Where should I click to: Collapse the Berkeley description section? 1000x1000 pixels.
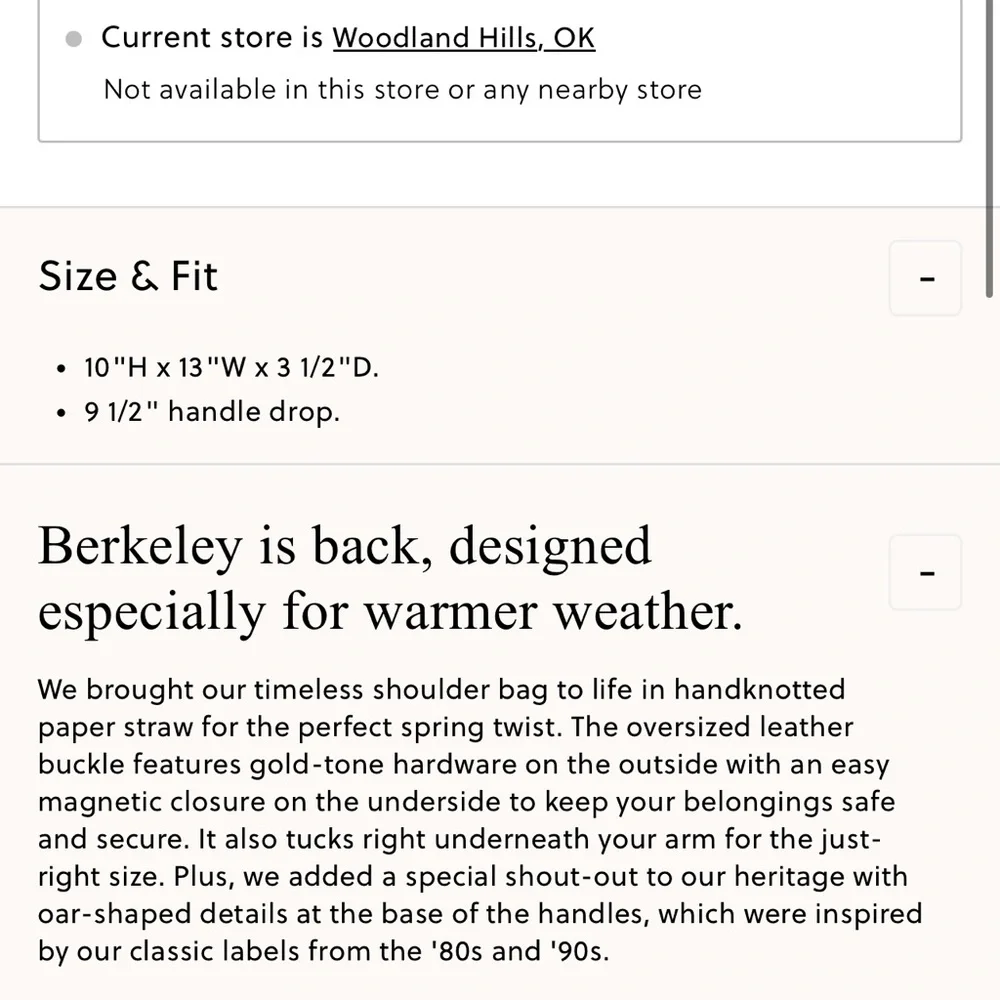click(925, 573)
